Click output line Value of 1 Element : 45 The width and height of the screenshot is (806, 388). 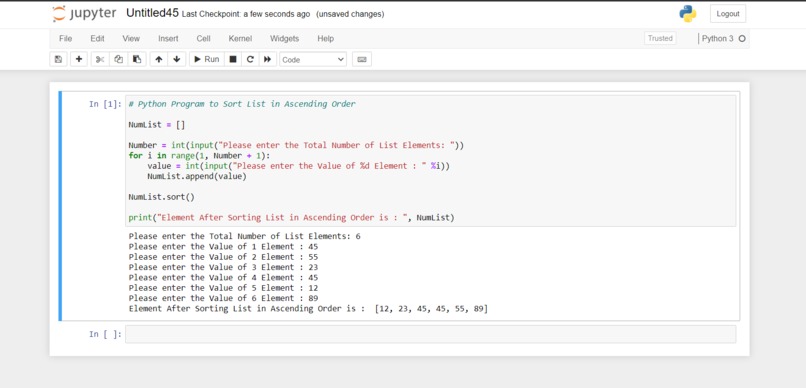click(223, 247)
